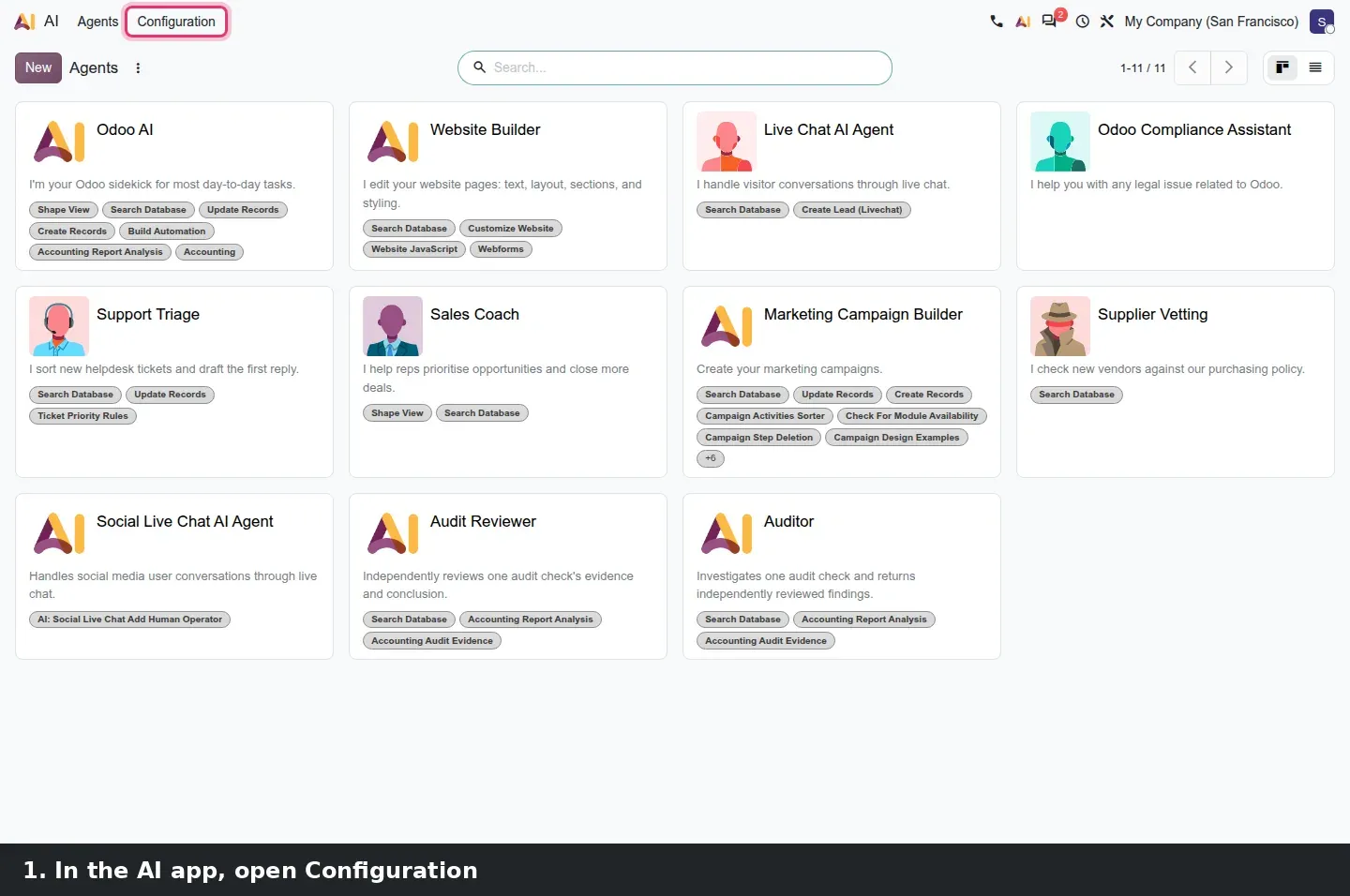The image size is (1350, 896).
Task: Click the Website Builder card logo
Action: point(393,142)
